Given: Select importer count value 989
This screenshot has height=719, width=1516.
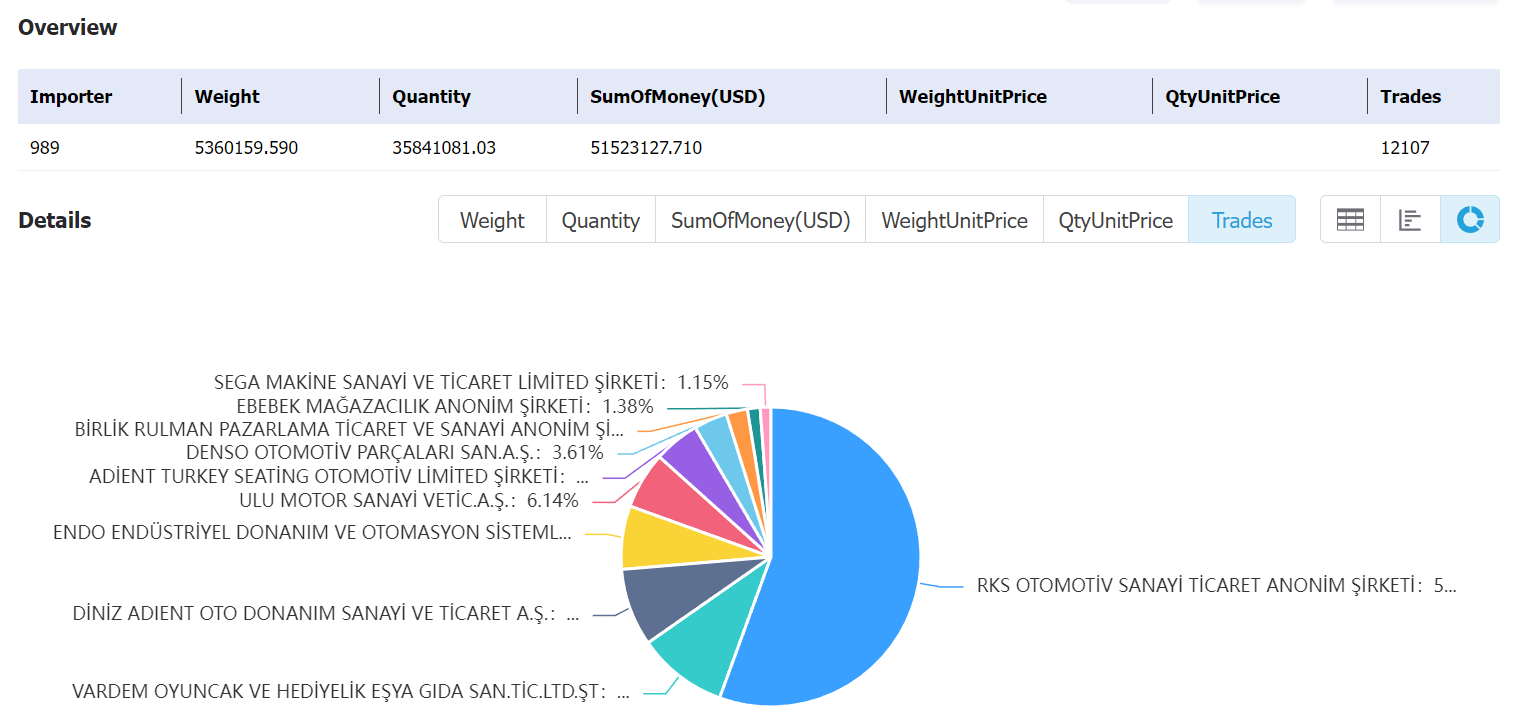Looking at the screenshot, I should (45, 148).
